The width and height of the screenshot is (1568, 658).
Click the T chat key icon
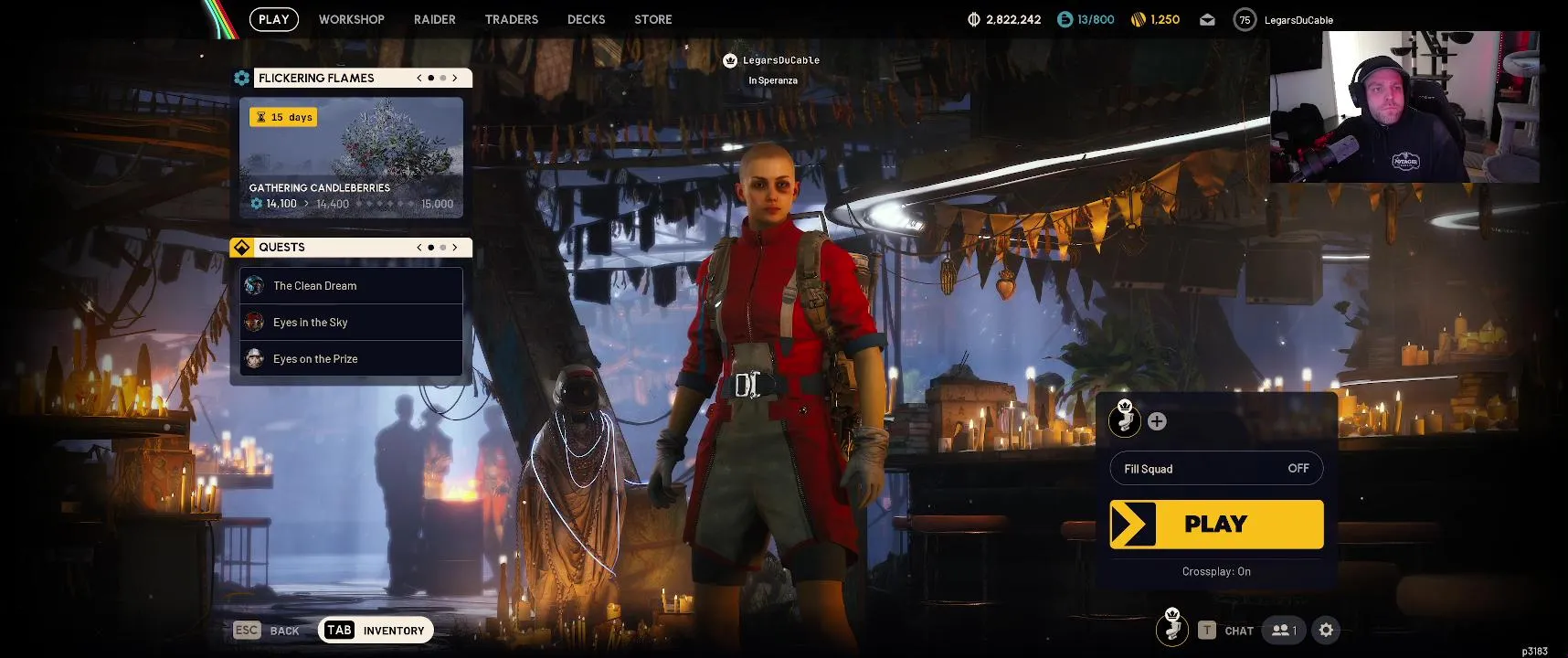(x=1207, y=630)
